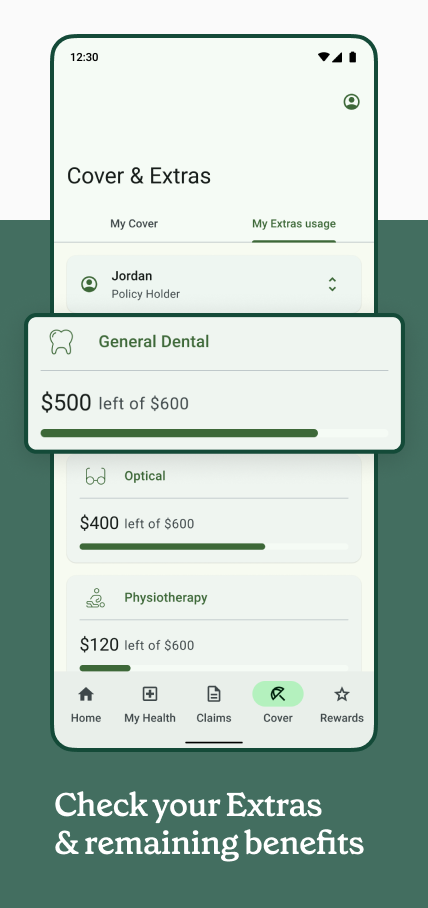The width and height of the screenshot is (428, 908).
Task: Click the Optical remaining balance bar
Action: click(x=214, y=547)
